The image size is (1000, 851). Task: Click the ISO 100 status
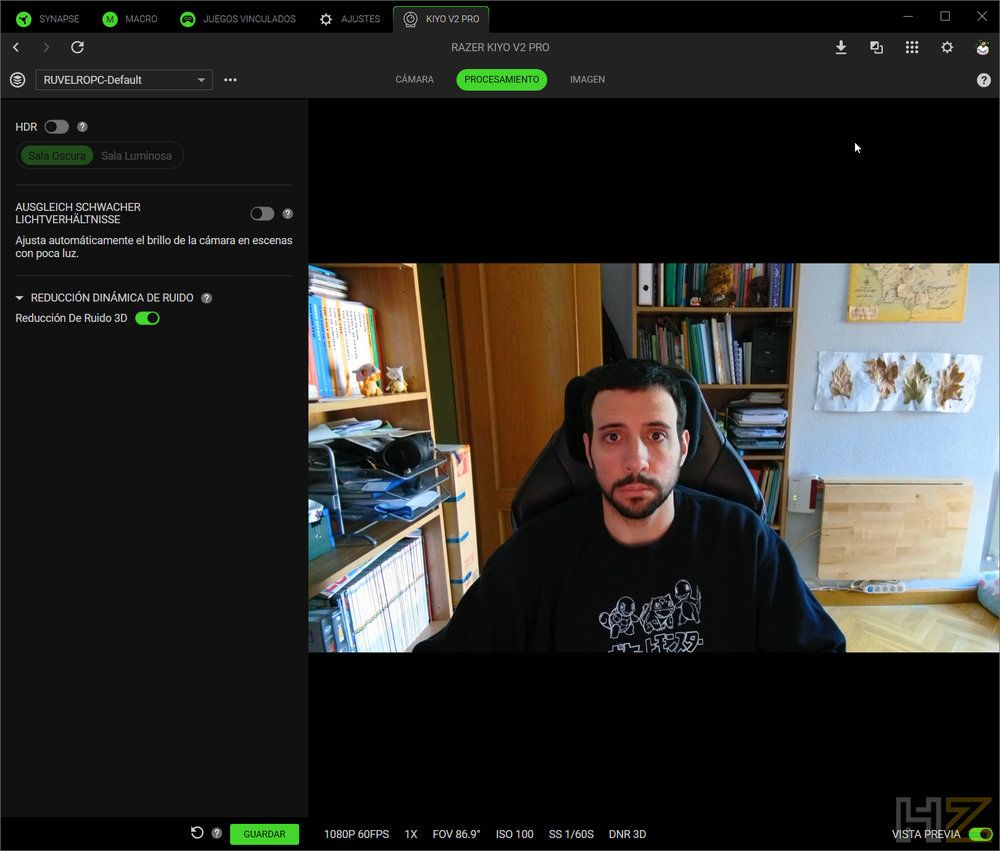pyautogui.click(x=515, y=834)
